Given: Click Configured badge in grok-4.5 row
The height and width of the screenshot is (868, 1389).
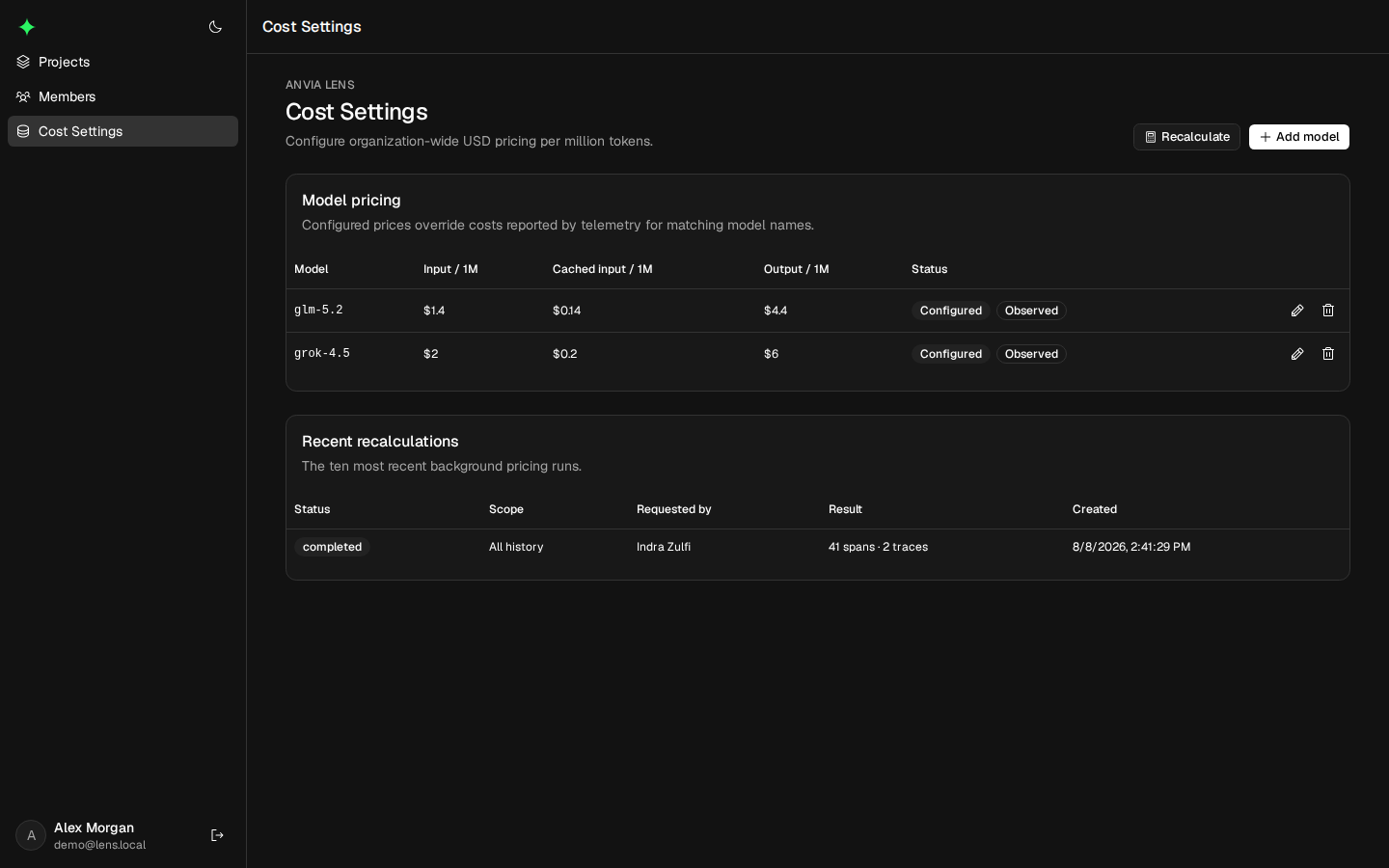Looking at the screenshot, I should (x=950, y=354).
